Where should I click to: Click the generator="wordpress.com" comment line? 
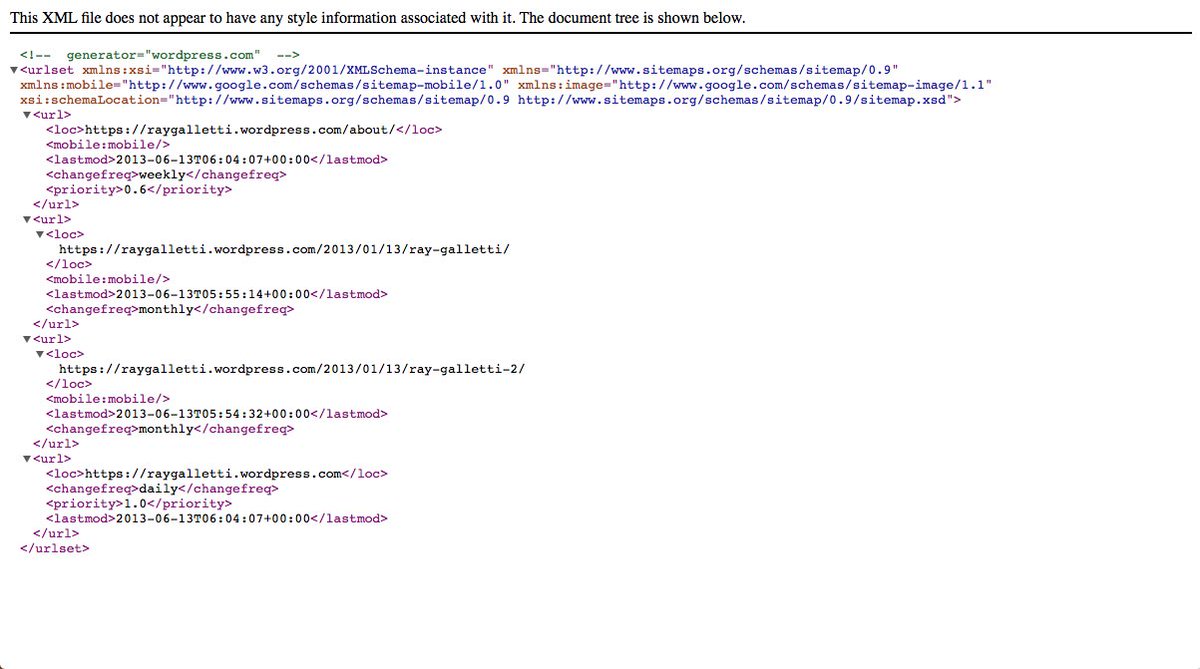click(x=160, y=55)
